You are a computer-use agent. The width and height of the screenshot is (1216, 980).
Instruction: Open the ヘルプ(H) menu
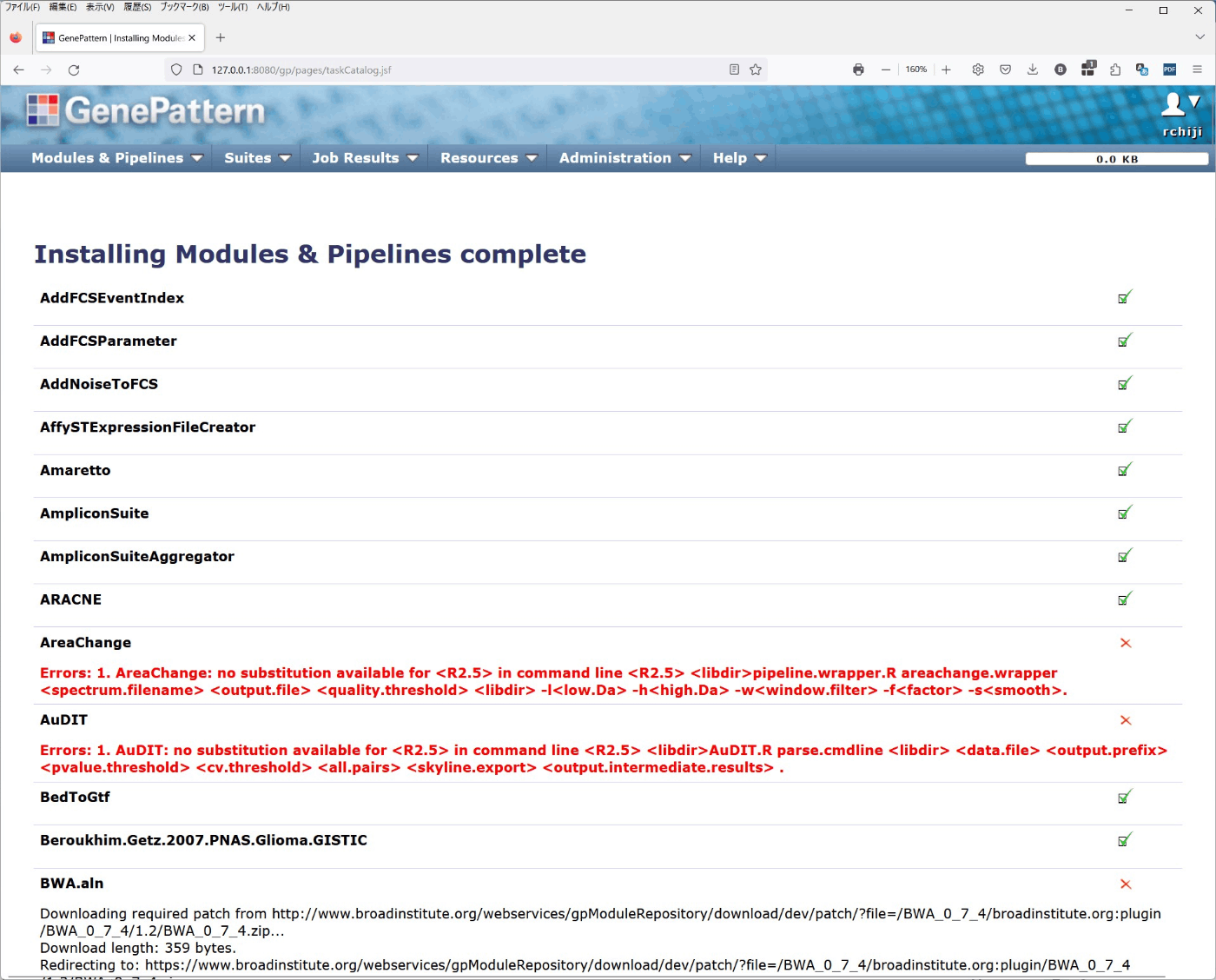pos(273,7)
